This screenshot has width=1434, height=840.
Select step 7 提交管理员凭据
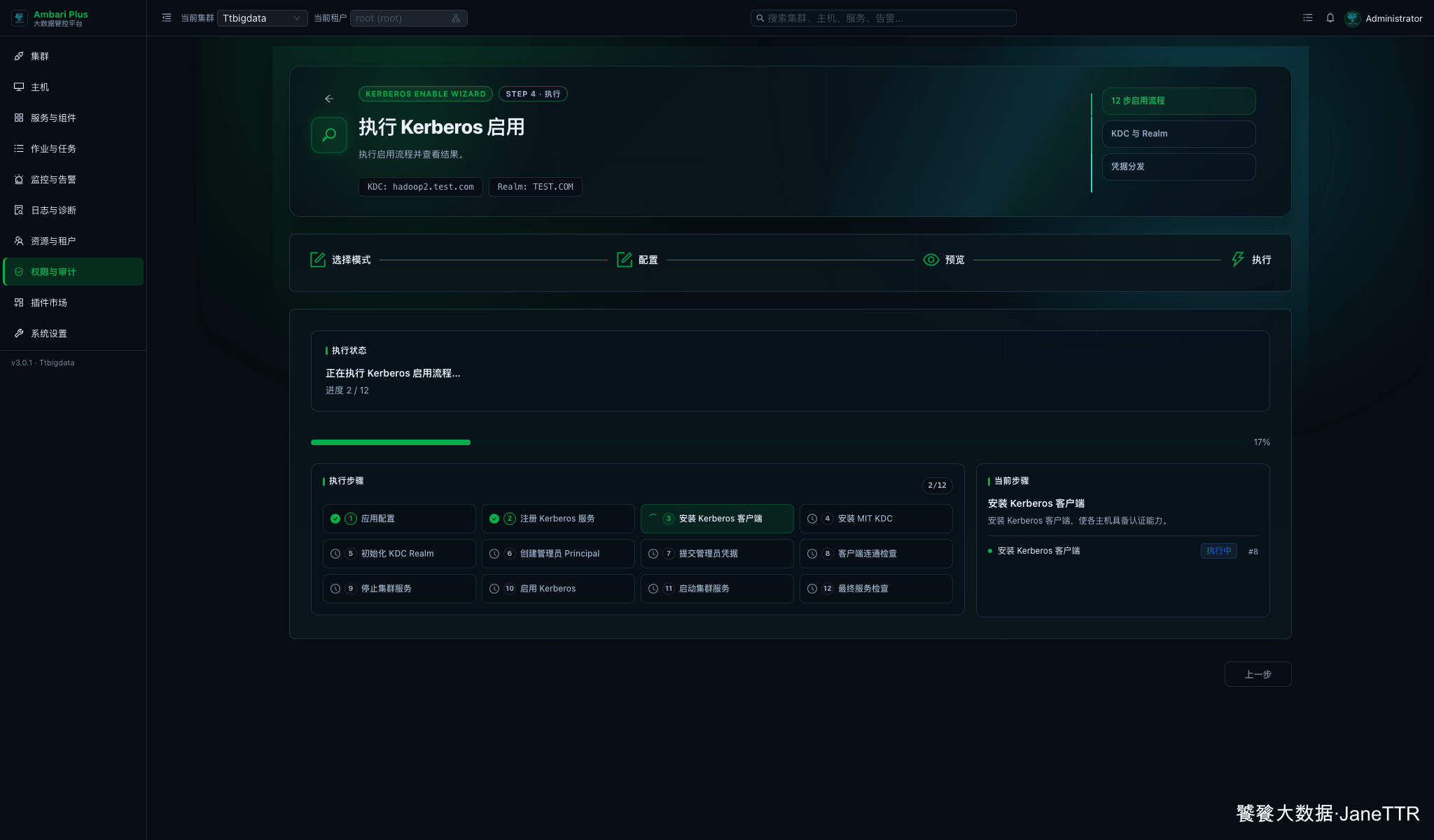717,554
